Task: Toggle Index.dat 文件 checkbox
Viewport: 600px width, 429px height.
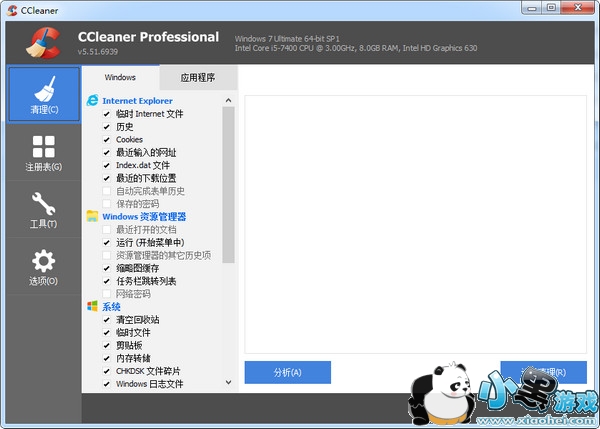Action: pyautogui.click(x=107, y=165)
